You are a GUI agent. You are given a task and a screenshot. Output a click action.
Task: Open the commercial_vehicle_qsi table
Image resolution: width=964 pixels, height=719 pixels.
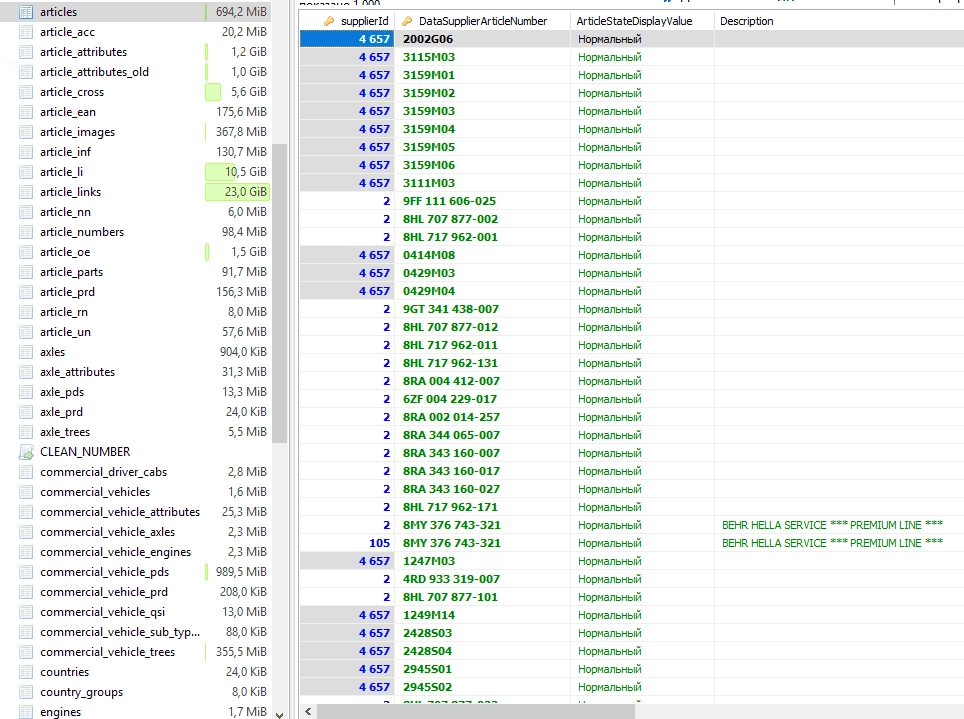point(103,611)
